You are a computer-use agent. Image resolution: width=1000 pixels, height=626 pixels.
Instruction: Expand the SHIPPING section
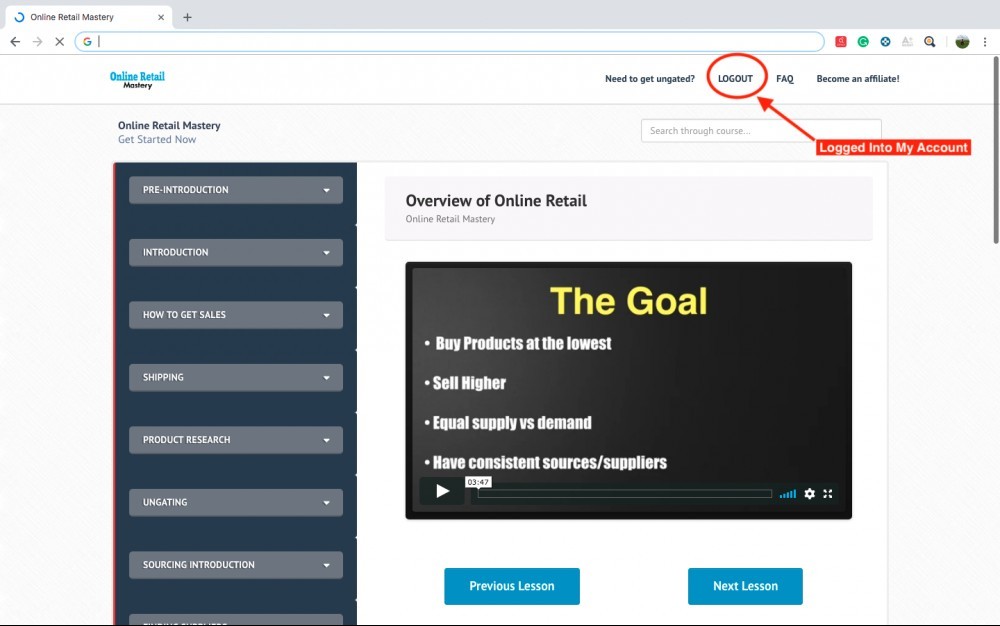[x=236, y=377]
